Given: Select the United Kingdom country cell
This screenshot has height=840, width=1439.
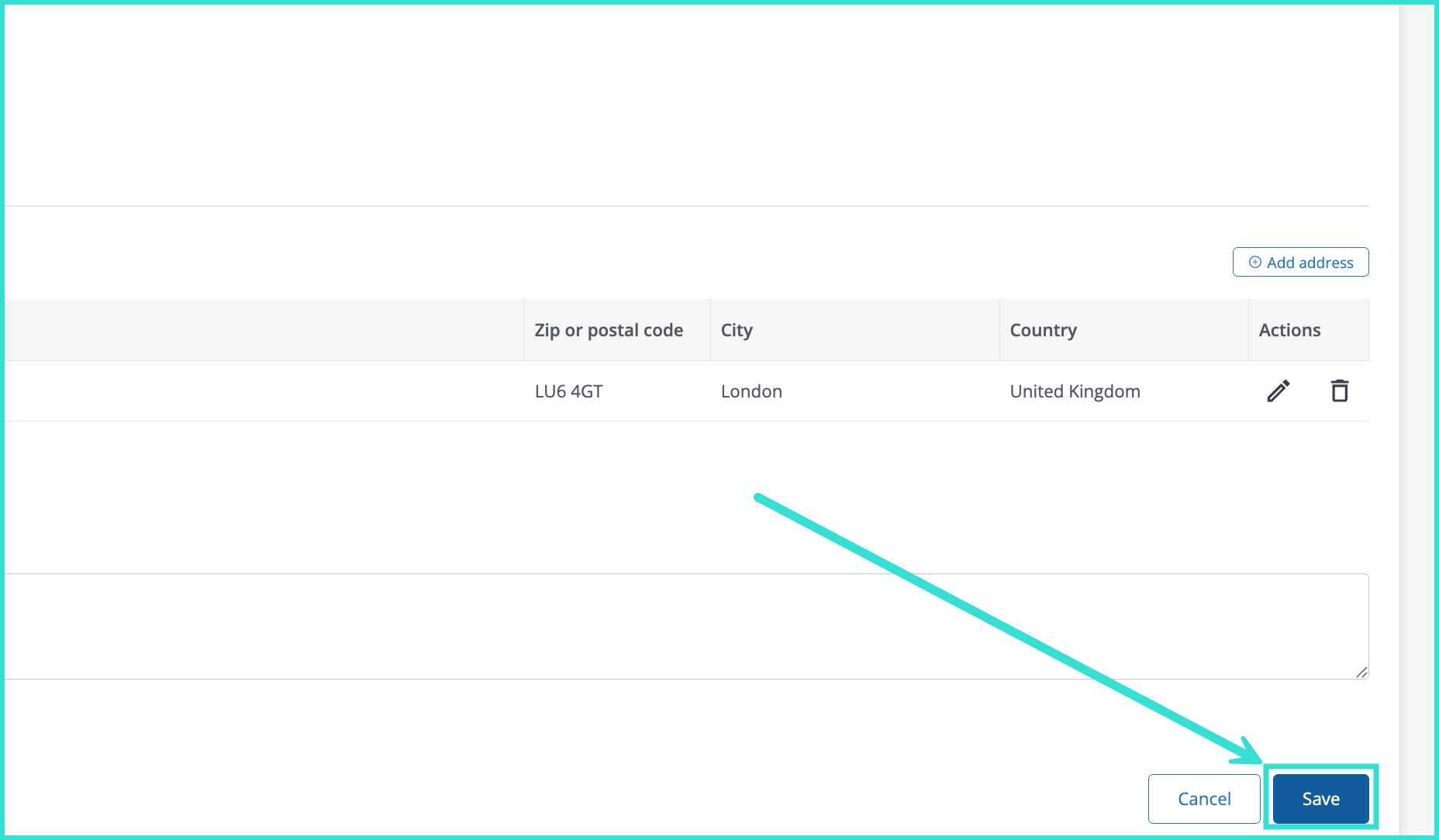Looking at the screenshot, I should coord(1075,391).
